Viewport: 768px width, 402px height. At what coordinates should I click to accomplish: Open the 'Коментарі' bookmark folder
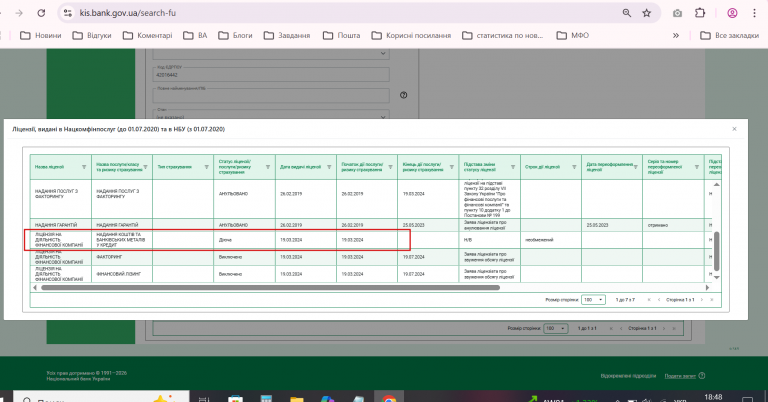tap(147, 35)
